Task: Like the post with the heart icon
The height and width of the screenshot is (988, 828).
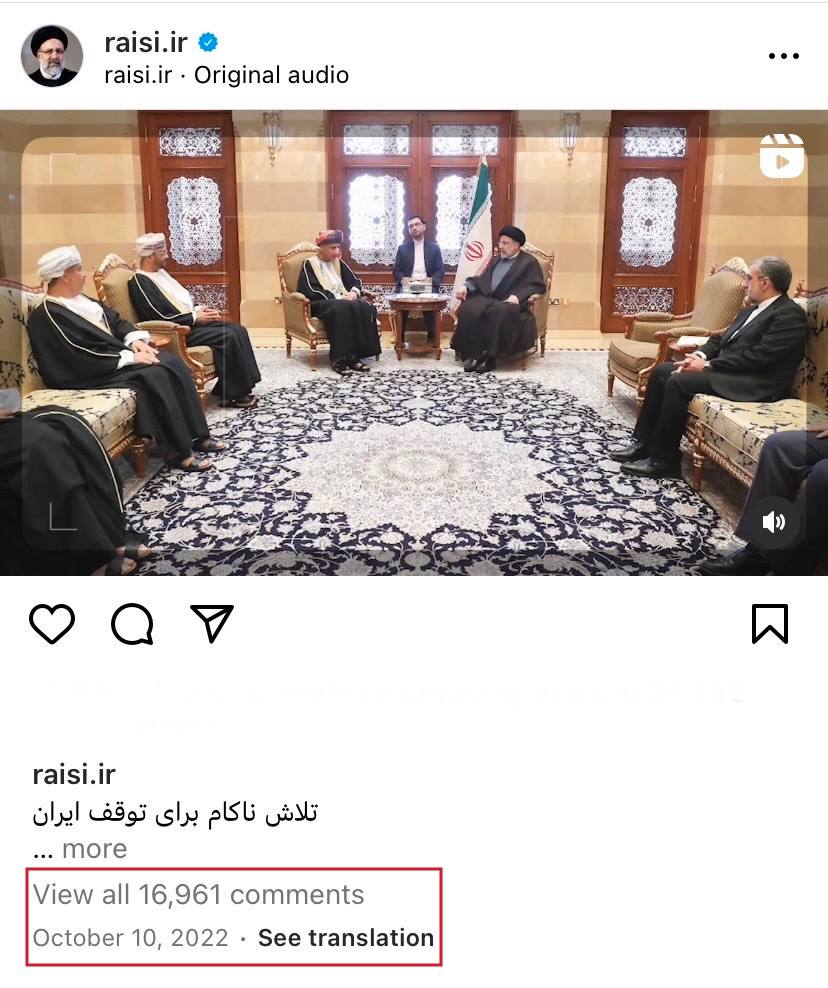Action: point(52,624)
